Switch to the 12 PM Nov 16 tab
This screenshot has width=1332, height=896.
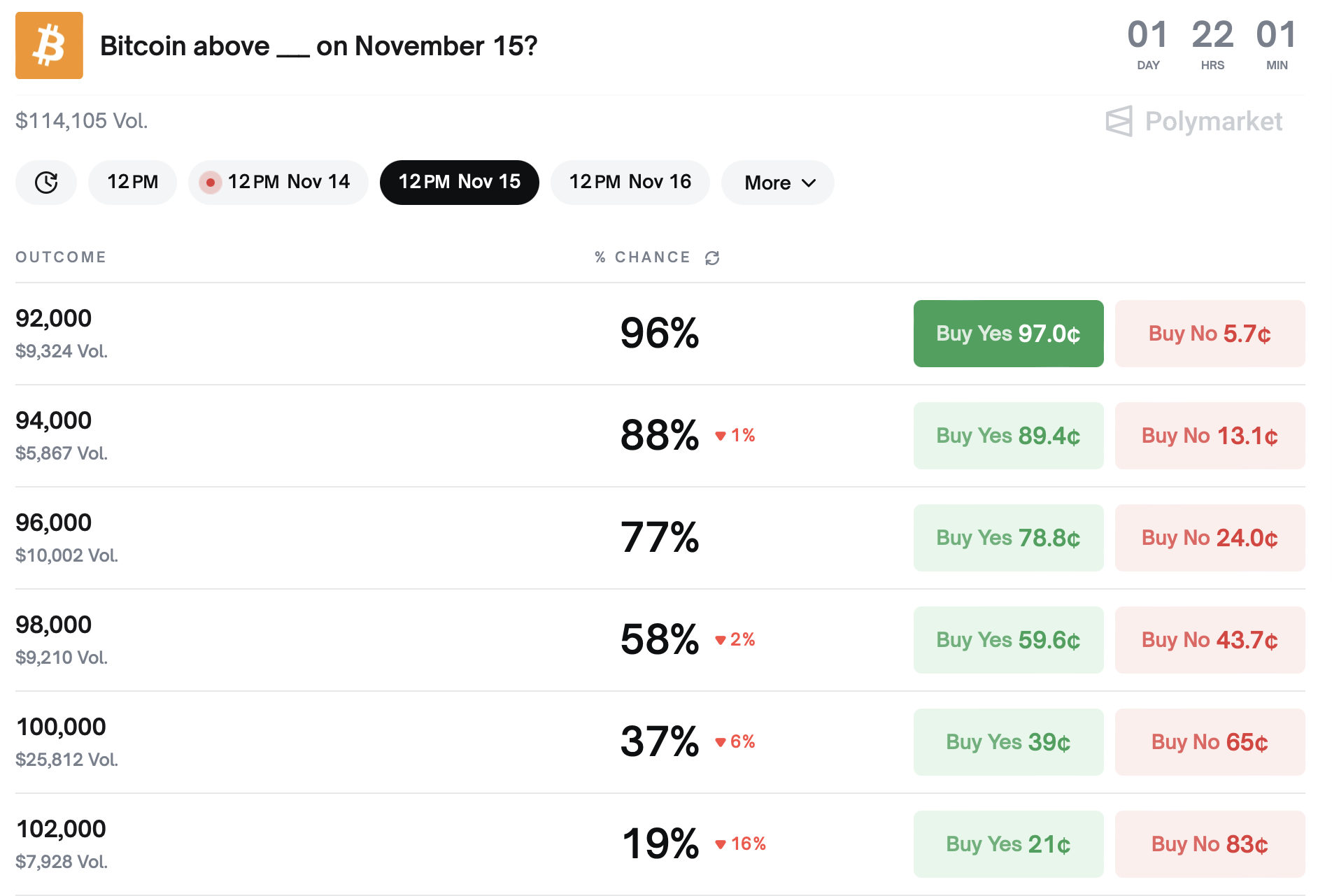coord(630,183)
